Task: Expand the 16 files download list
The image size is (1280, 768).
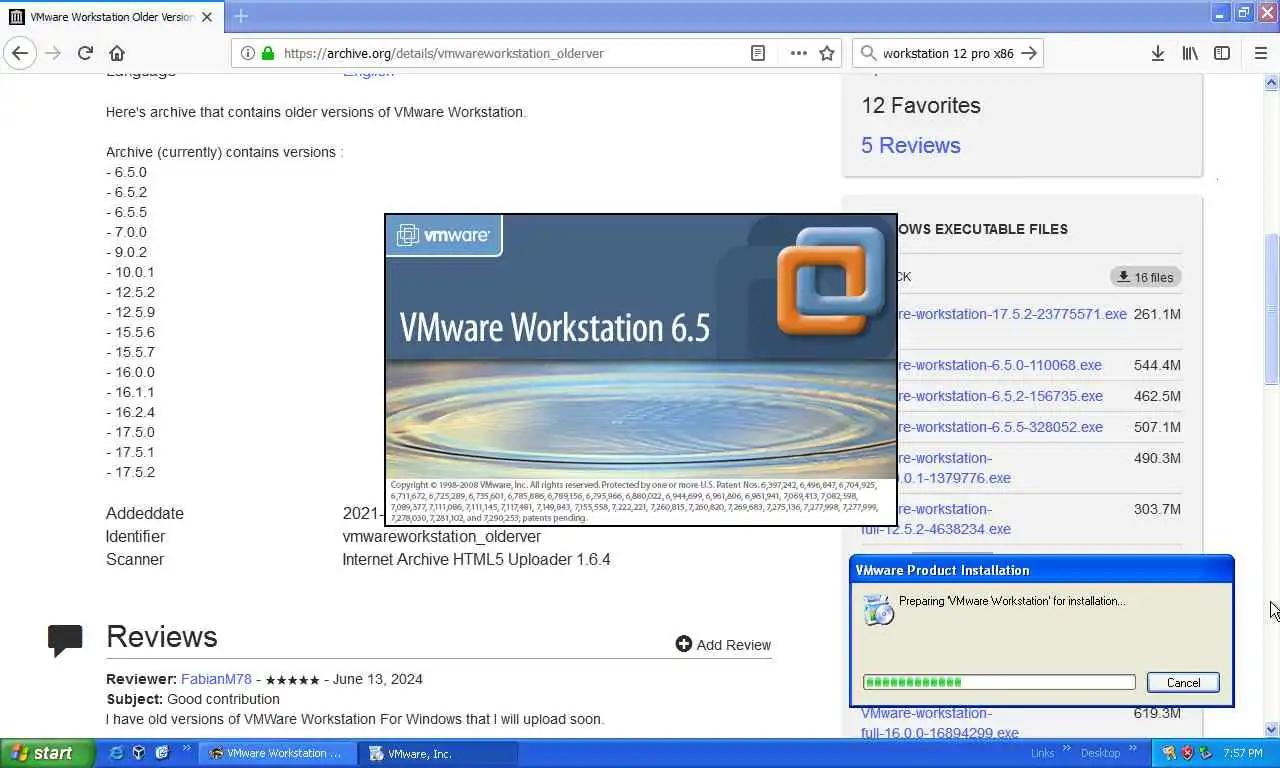Action: pyautogui.click(x=1146, y=277)
